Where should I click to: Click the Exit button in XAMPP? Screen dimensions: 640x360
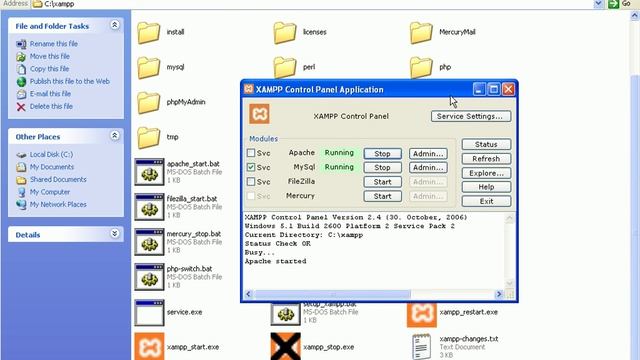(486, 201)
